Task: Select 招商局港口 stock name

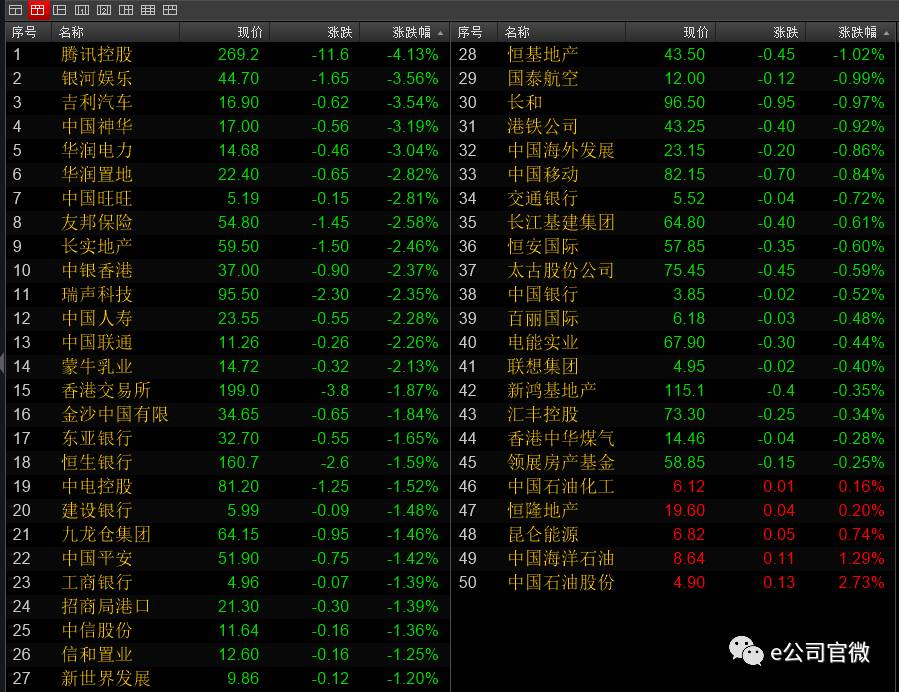Action: pyautogui.click(x=106, y=607)
